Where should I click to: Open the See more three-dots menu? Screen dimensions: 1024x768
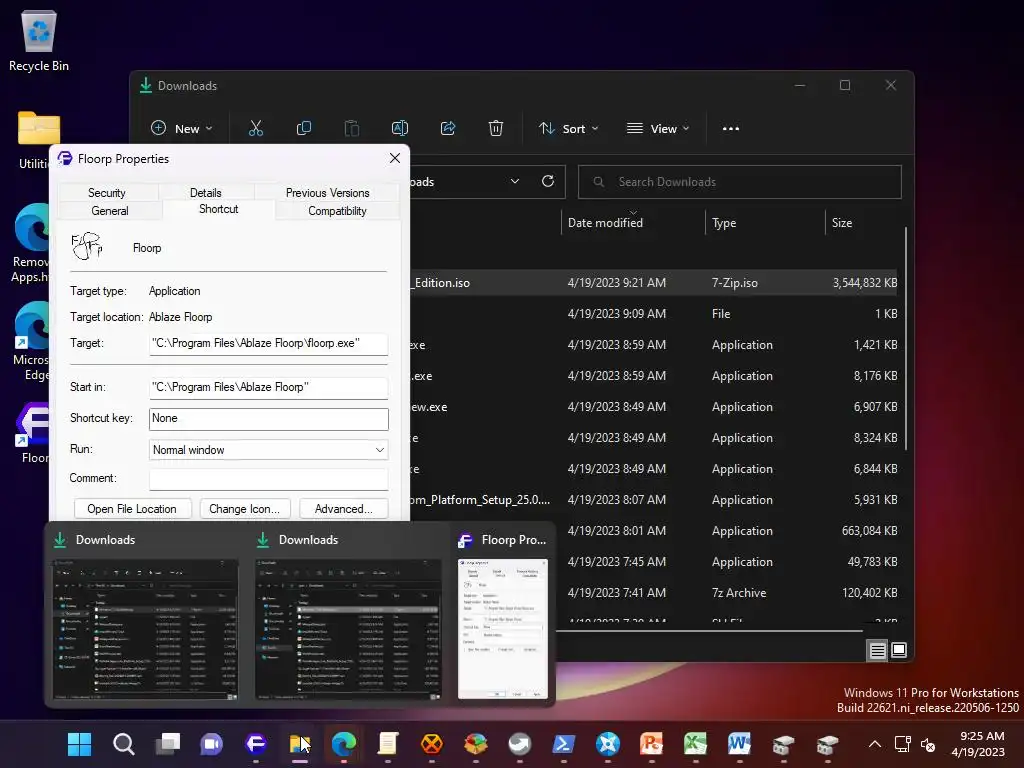point(731,129)
